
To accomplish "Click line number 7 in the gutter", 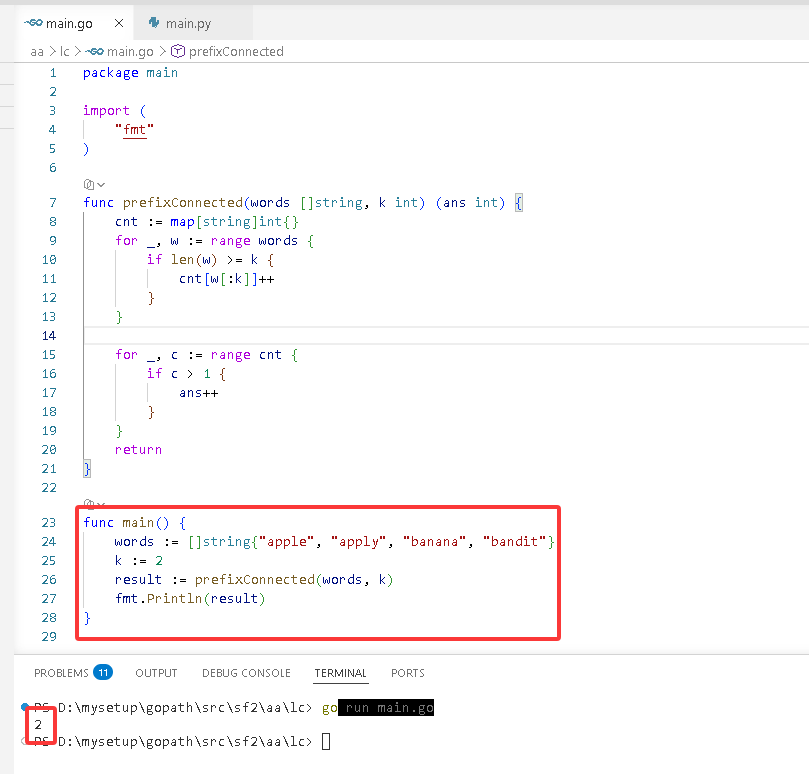I will [x=53, y=203].
